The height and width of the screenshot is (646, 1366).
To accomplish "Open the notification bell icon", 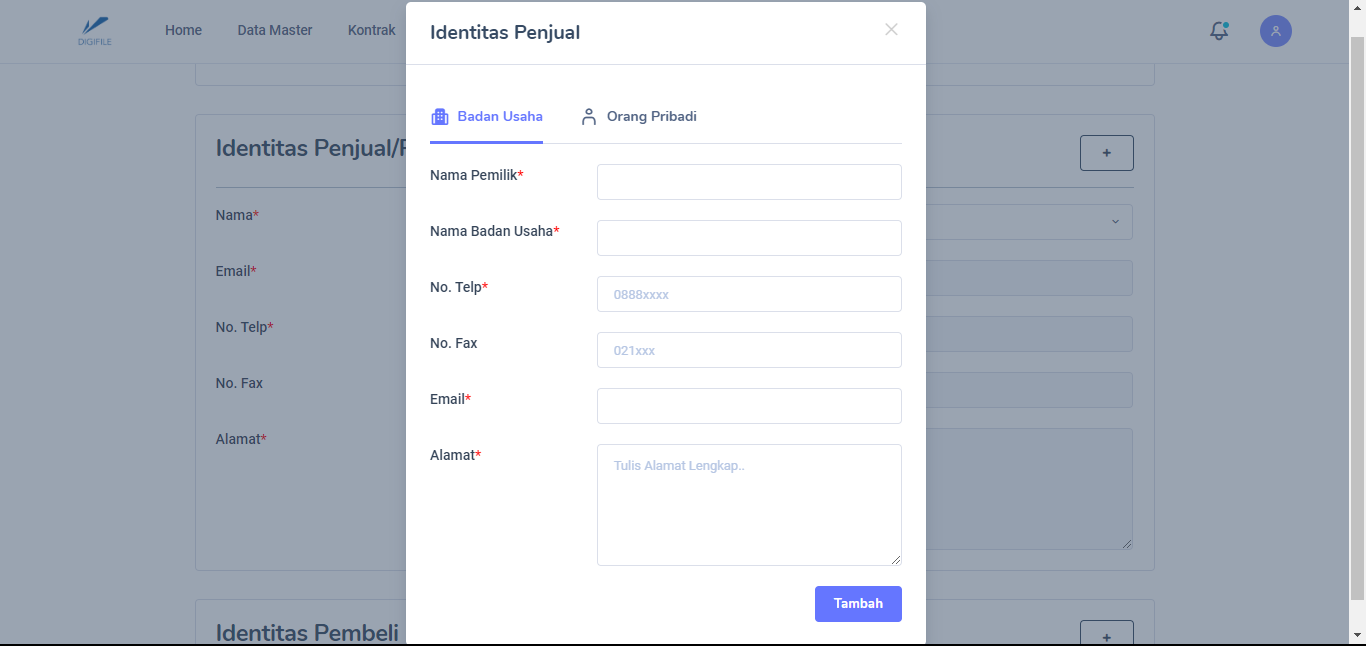I will (x=1219, y=31).
